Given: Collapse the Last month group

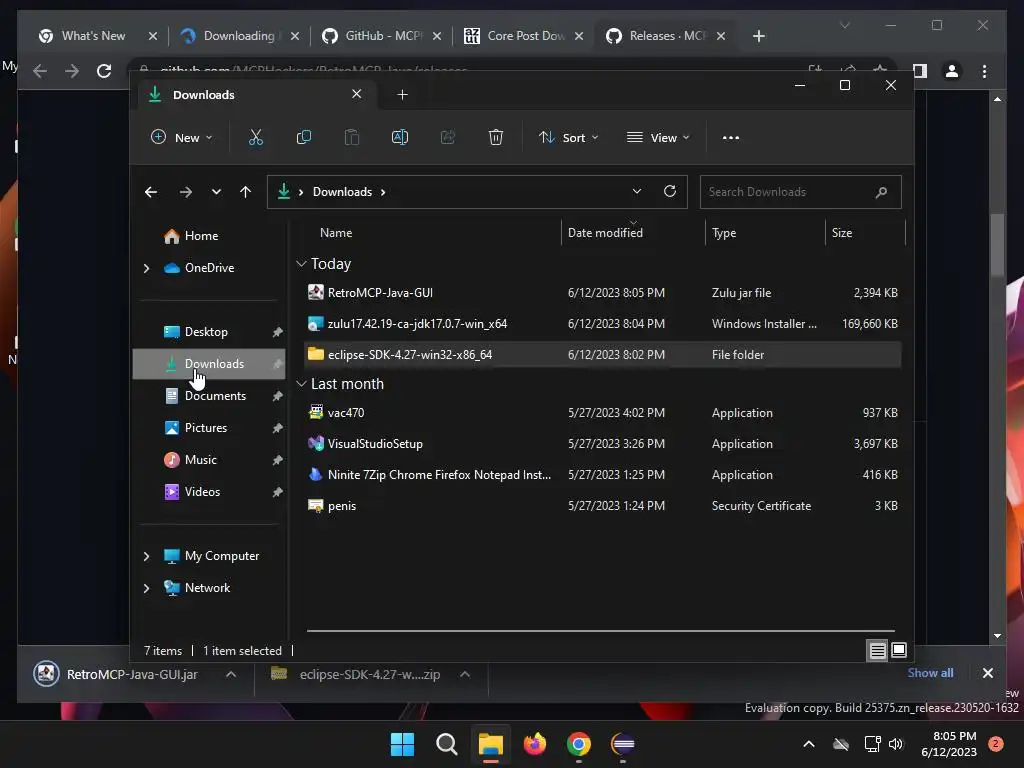Looking at the screenshot, I should click(x=301, y=384).
